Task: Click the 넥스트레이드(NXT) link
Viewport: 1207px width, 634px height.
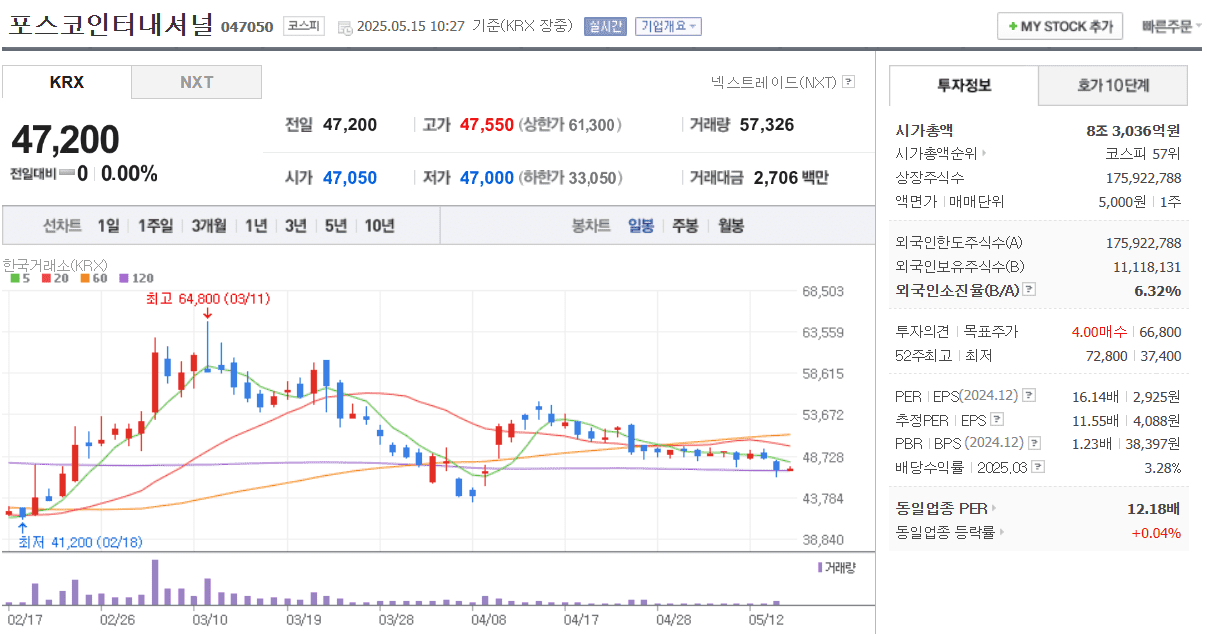Action: [773, 82]
